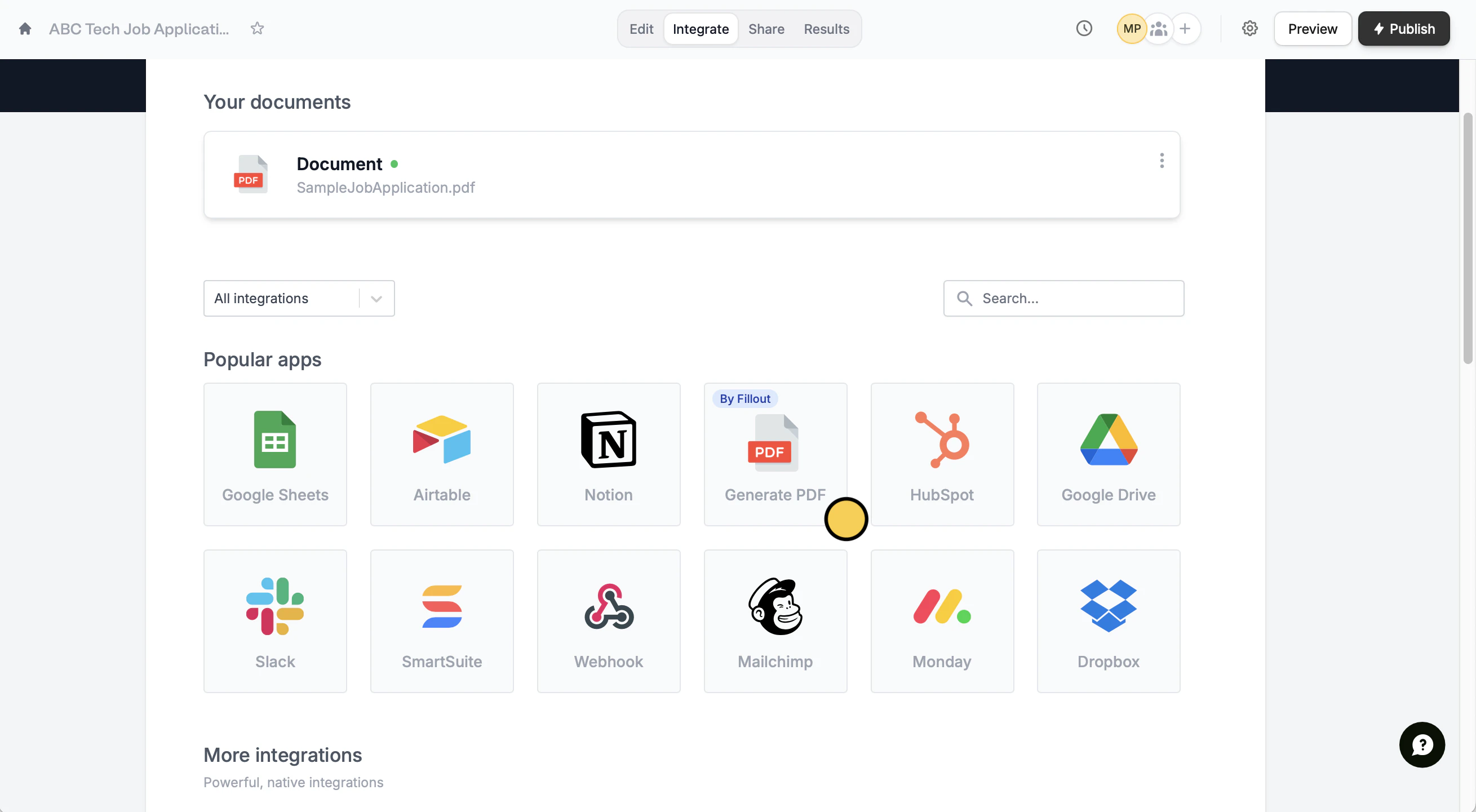The image size is (1476, 812).
Task: Select the Mailchimp integration
Action: (775, 620)
